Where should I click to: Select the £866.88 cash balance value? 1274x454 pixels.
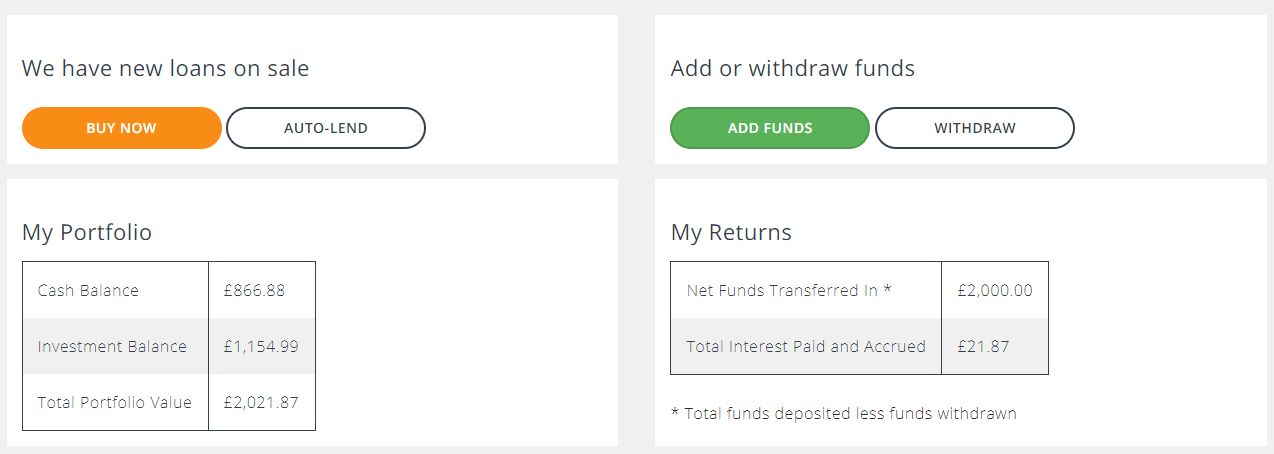pos(255,291)
